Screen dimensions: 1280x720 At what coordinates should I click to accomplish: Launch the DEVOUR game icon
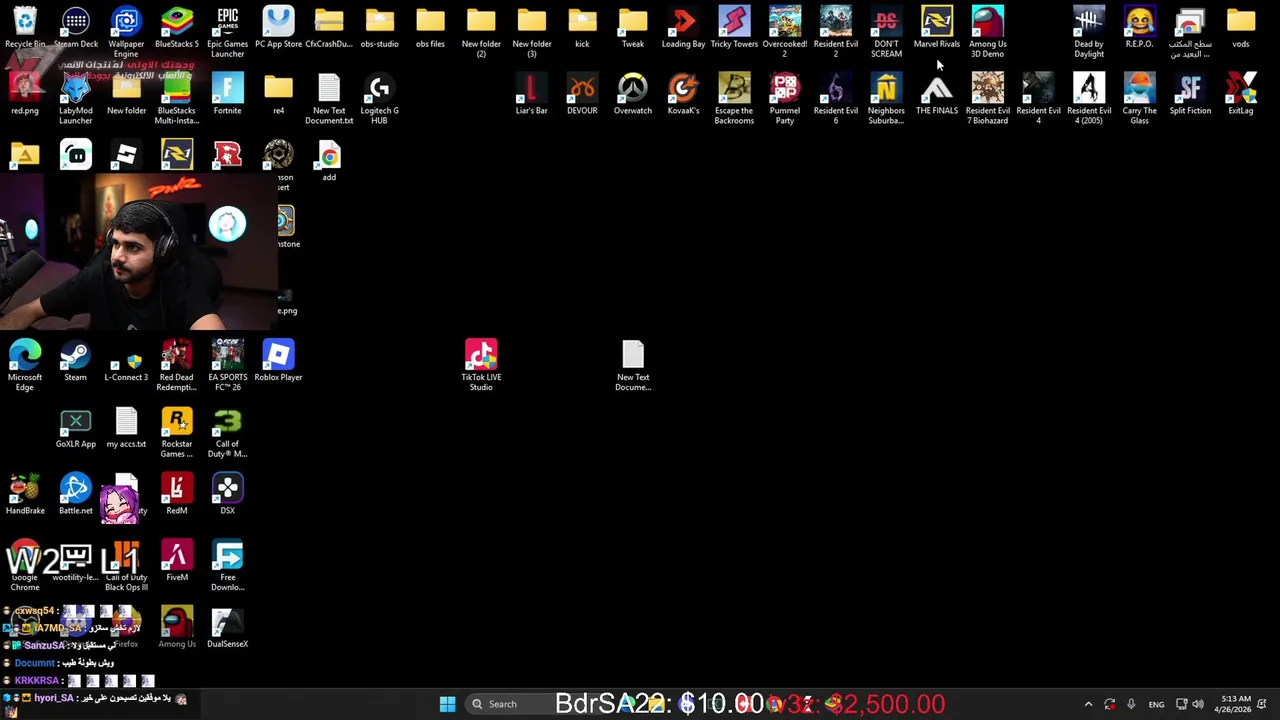click(582, 94)
